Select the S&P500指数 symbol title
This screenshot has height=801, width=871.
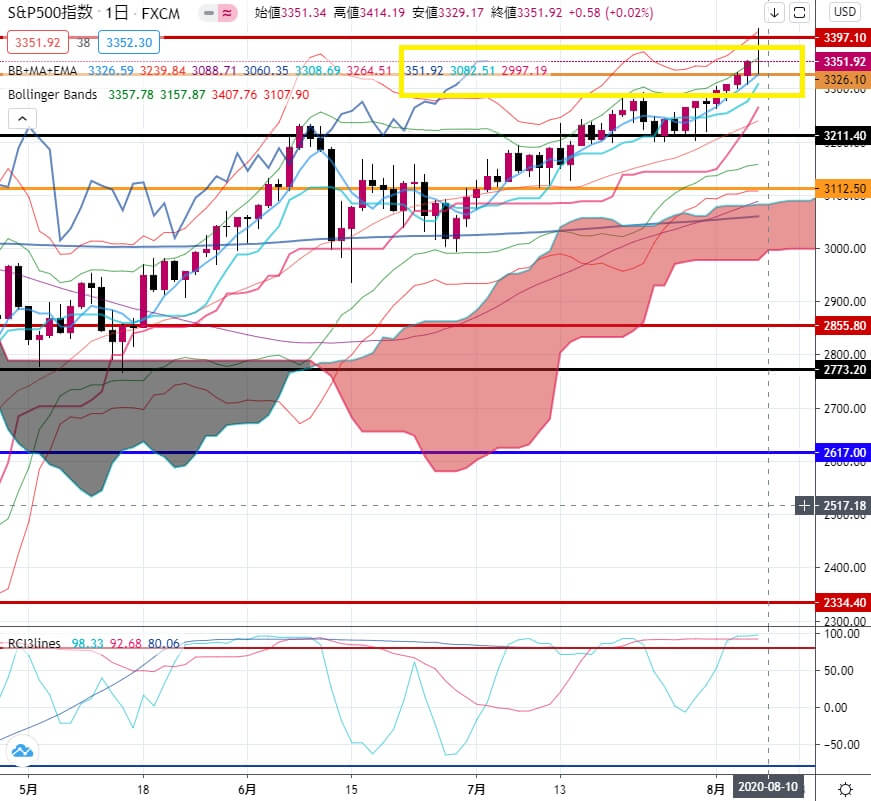tap(50, 13)
